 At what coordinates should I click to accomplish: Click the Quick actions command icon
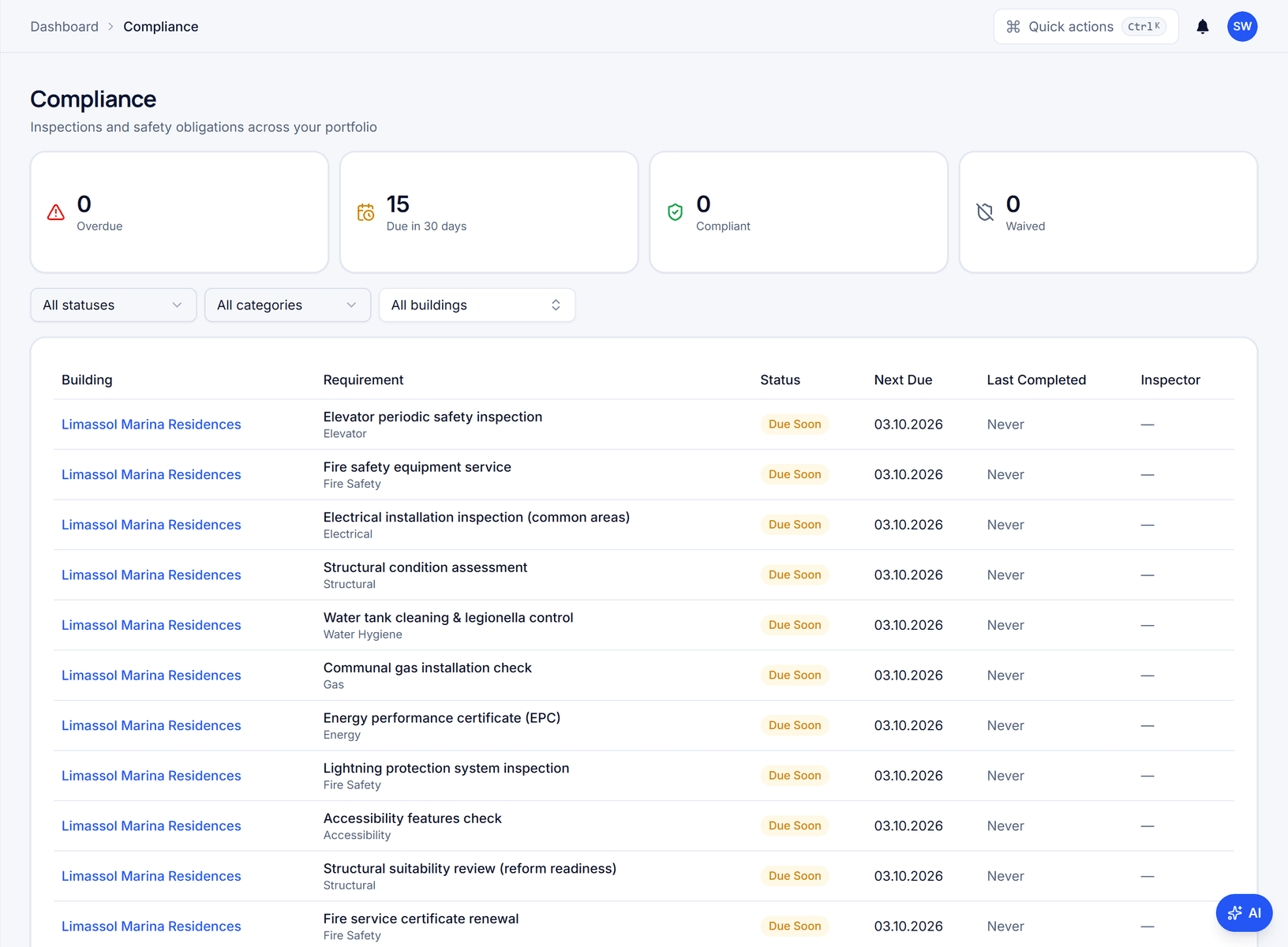coord(1013,27)
